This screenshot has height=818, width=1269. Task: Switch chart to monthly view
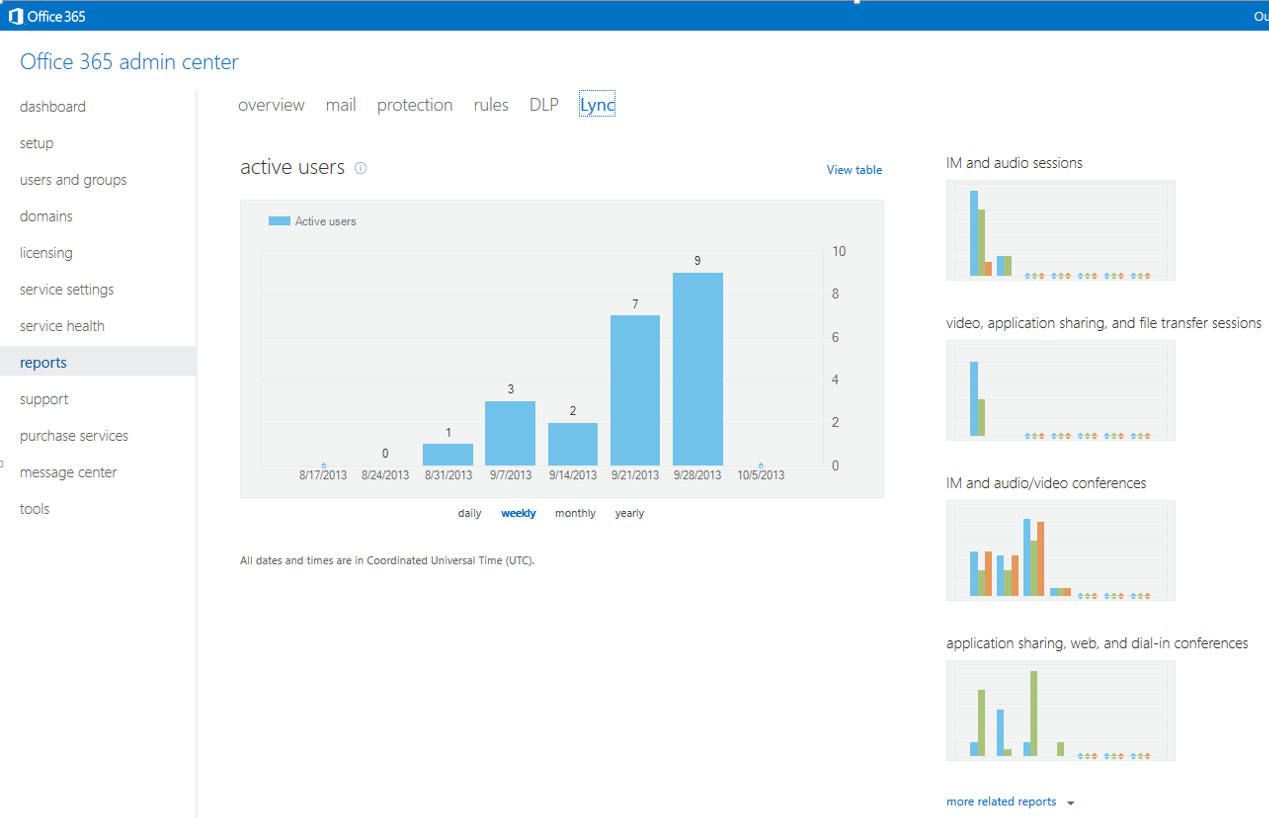click(x=575, y=513)
